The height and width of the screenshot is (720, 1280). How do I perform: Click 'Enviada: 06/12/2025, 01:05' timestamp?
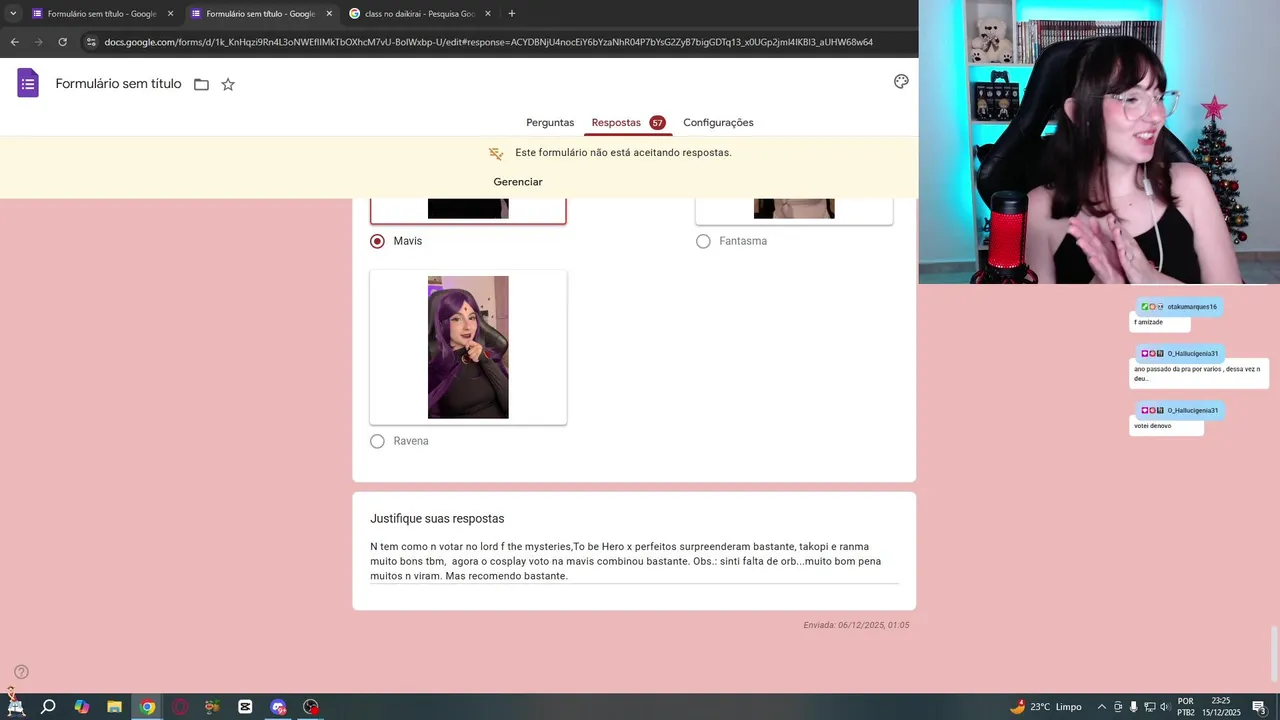856,625
